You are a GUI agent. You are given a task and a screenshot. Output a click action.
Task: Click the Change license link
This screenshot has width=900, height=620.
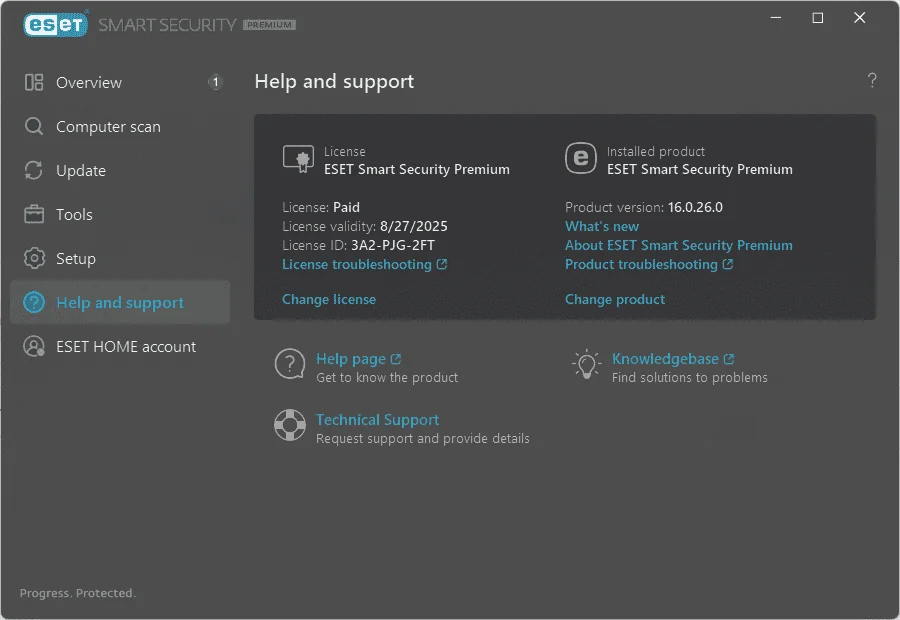coord(329,299)
